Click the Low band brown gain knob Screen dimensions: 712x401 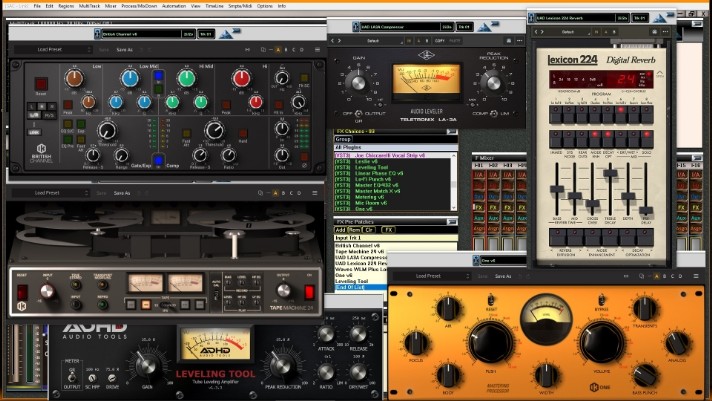click(x=74, y=78)
